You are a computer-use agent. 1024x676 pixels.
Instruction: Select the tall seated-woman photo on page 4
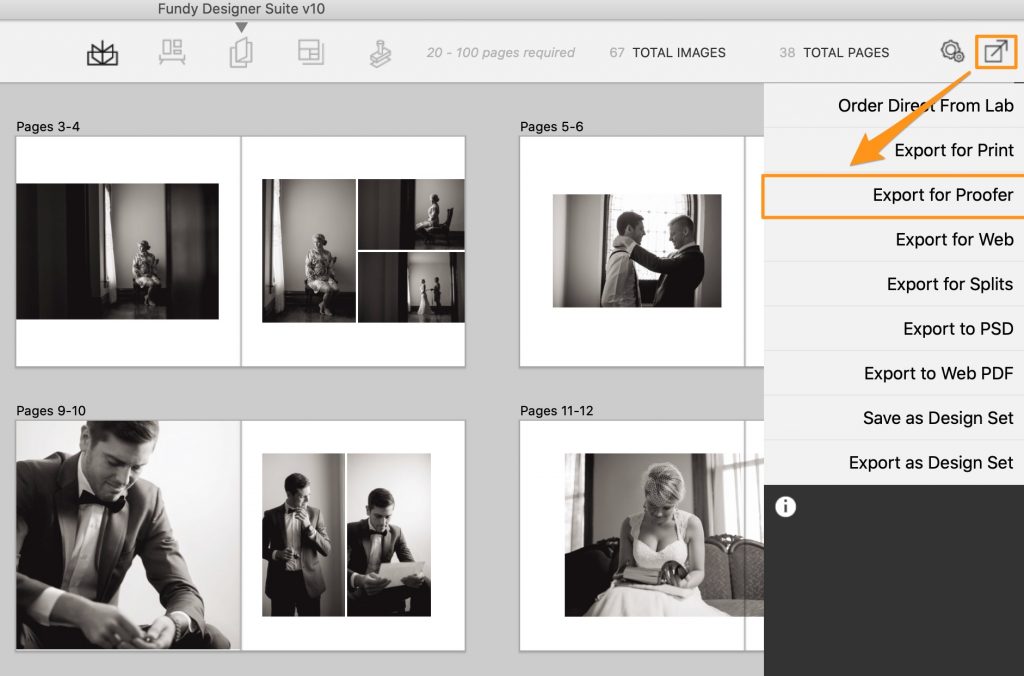coord(309,251)
